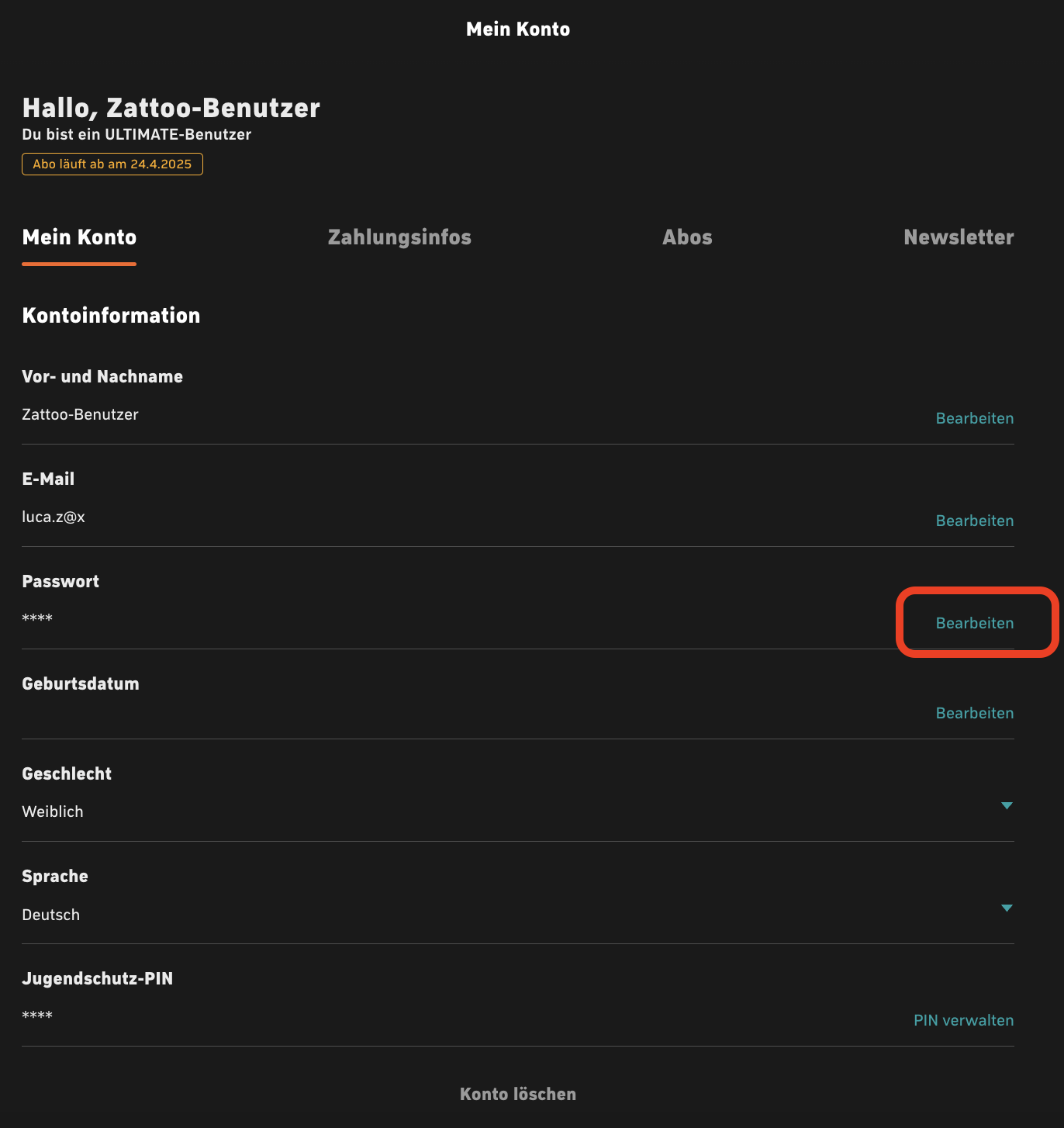Click the Zattoo-Benutzer name field value
The height and width of the screenshot is (1128, 1064).
point(81,414)
